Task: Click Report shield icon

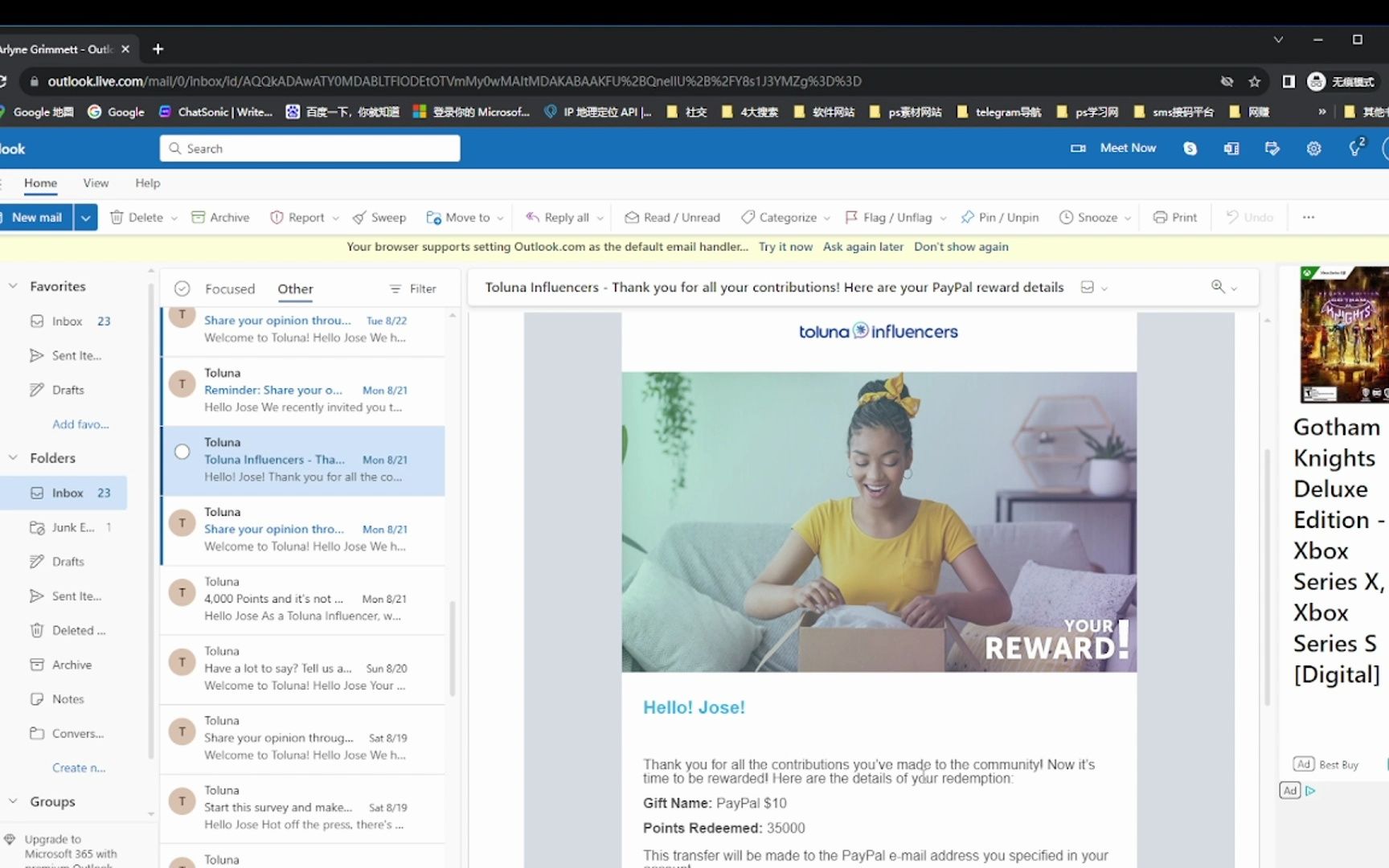Action: point(277,217)
